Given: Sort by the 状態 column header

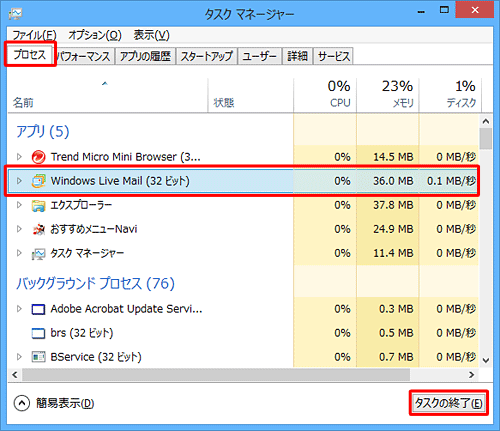Looking at the screenshot, I should tap(251, 95).
